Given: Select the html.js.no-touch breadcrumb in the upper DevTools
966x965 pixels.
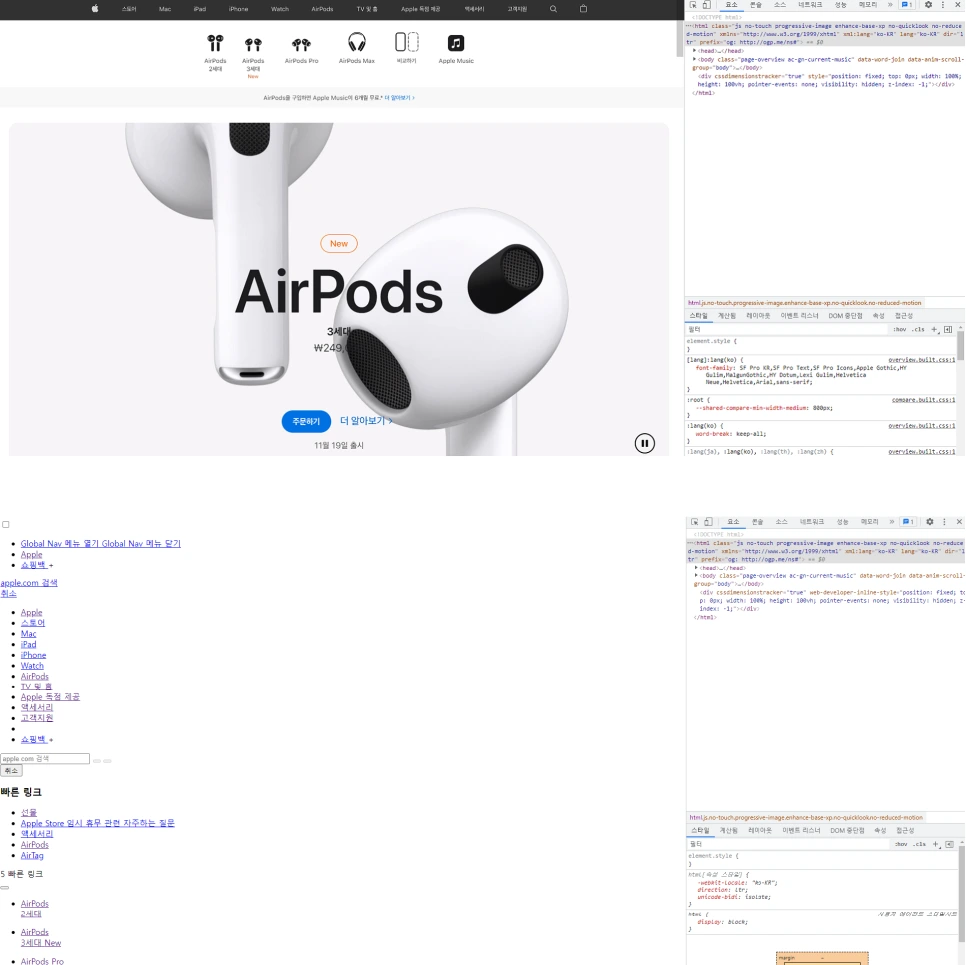Looking at the screenshot, I should tap(805, 303).
